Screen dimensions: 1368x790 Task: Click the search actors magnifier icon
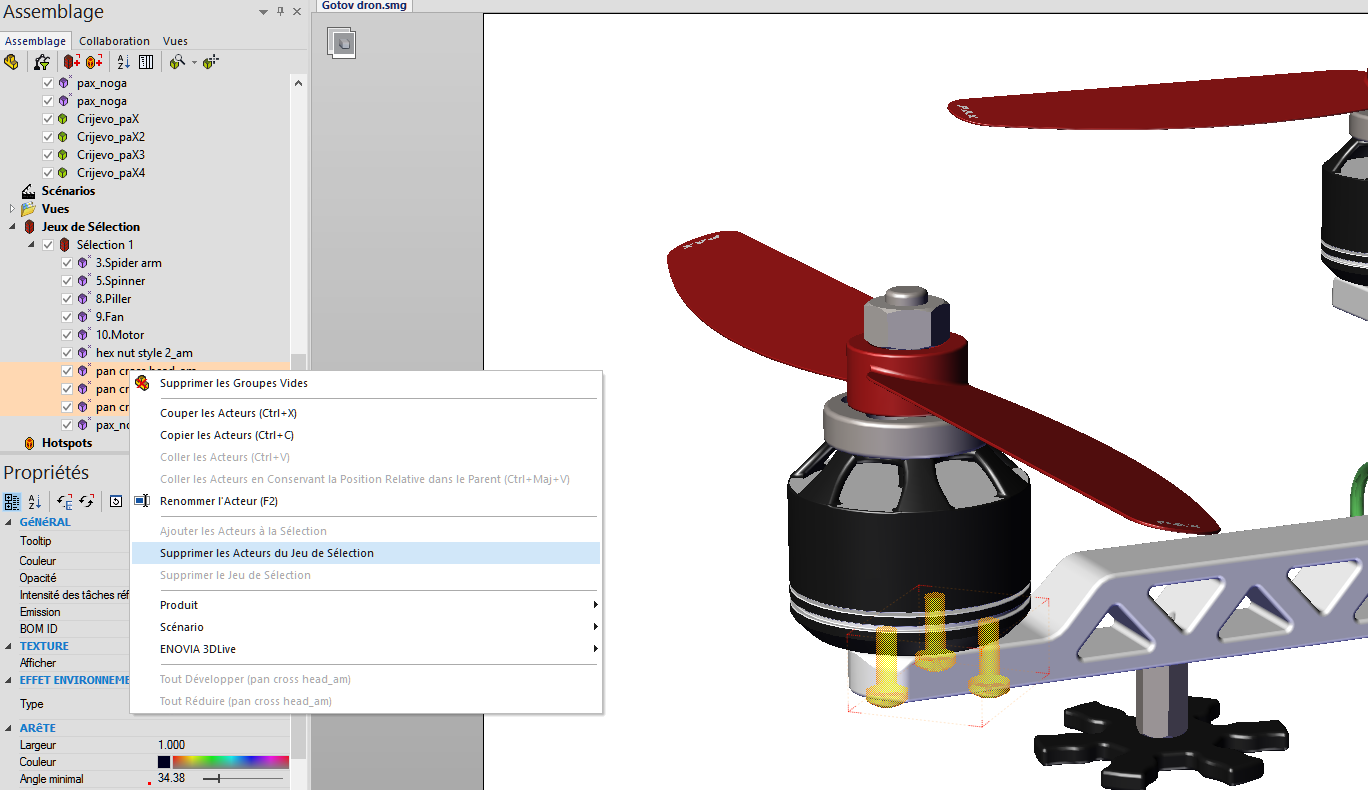(177, 62)
